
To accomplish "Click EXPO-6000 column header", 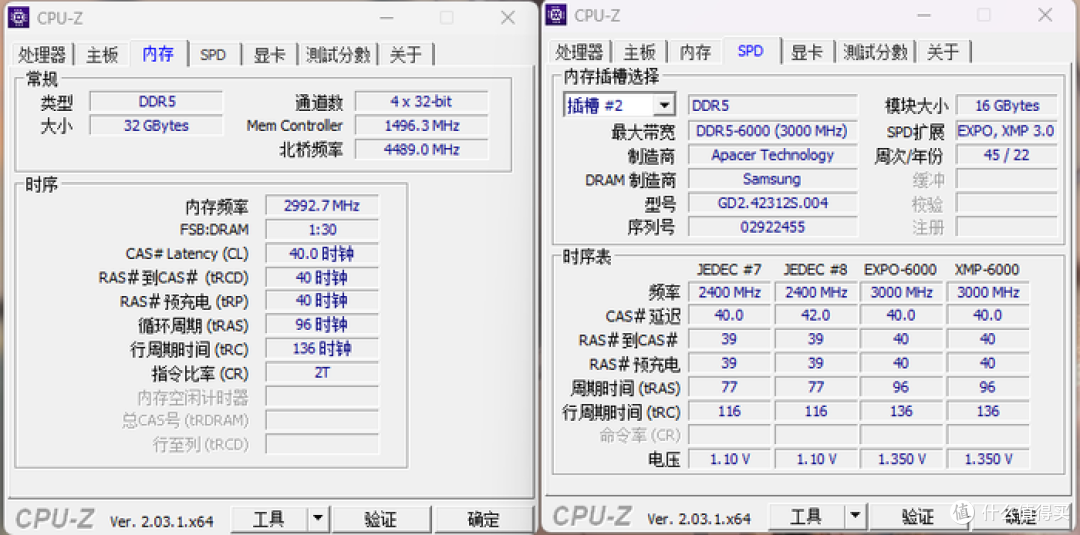I will click(900, 269).
